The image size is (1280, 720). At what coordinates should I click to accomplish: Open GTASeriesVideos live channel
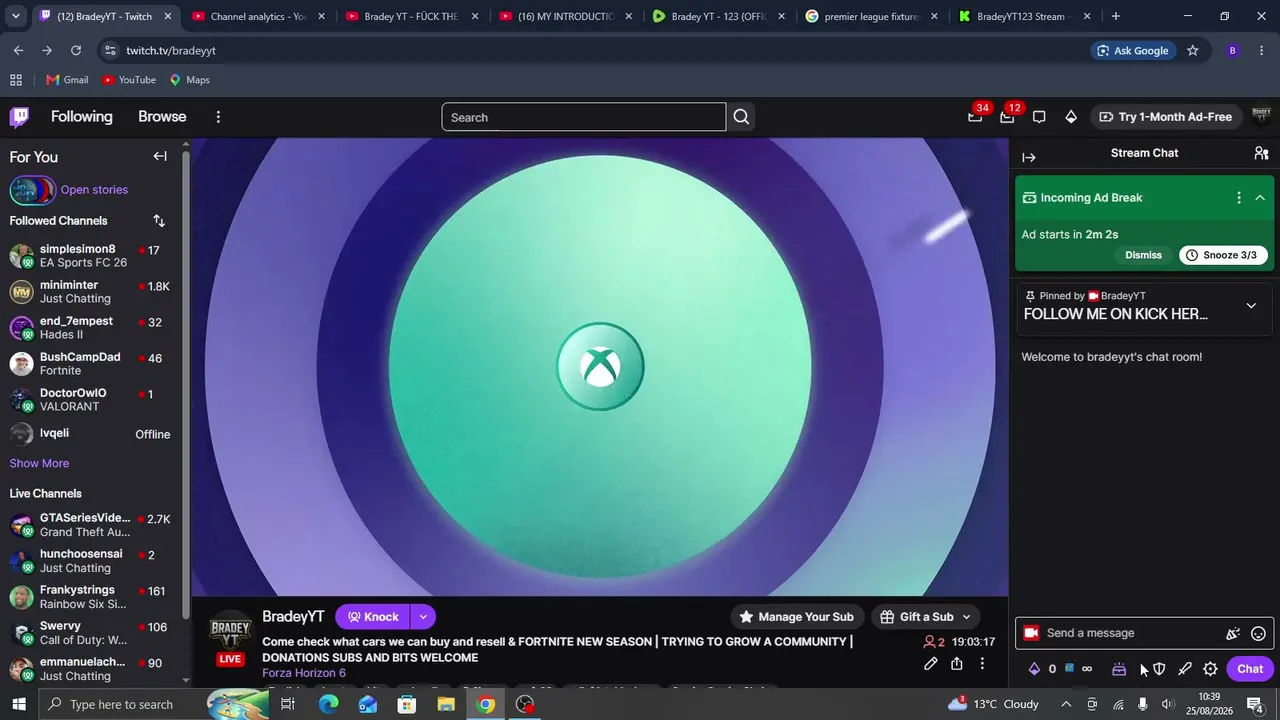click(x=90, y=525)
